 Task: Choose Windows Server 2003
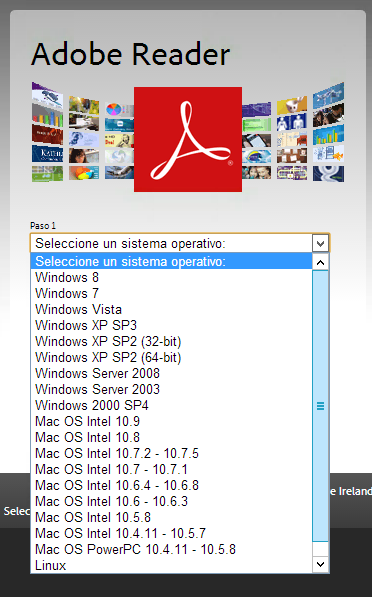(171, 389)
